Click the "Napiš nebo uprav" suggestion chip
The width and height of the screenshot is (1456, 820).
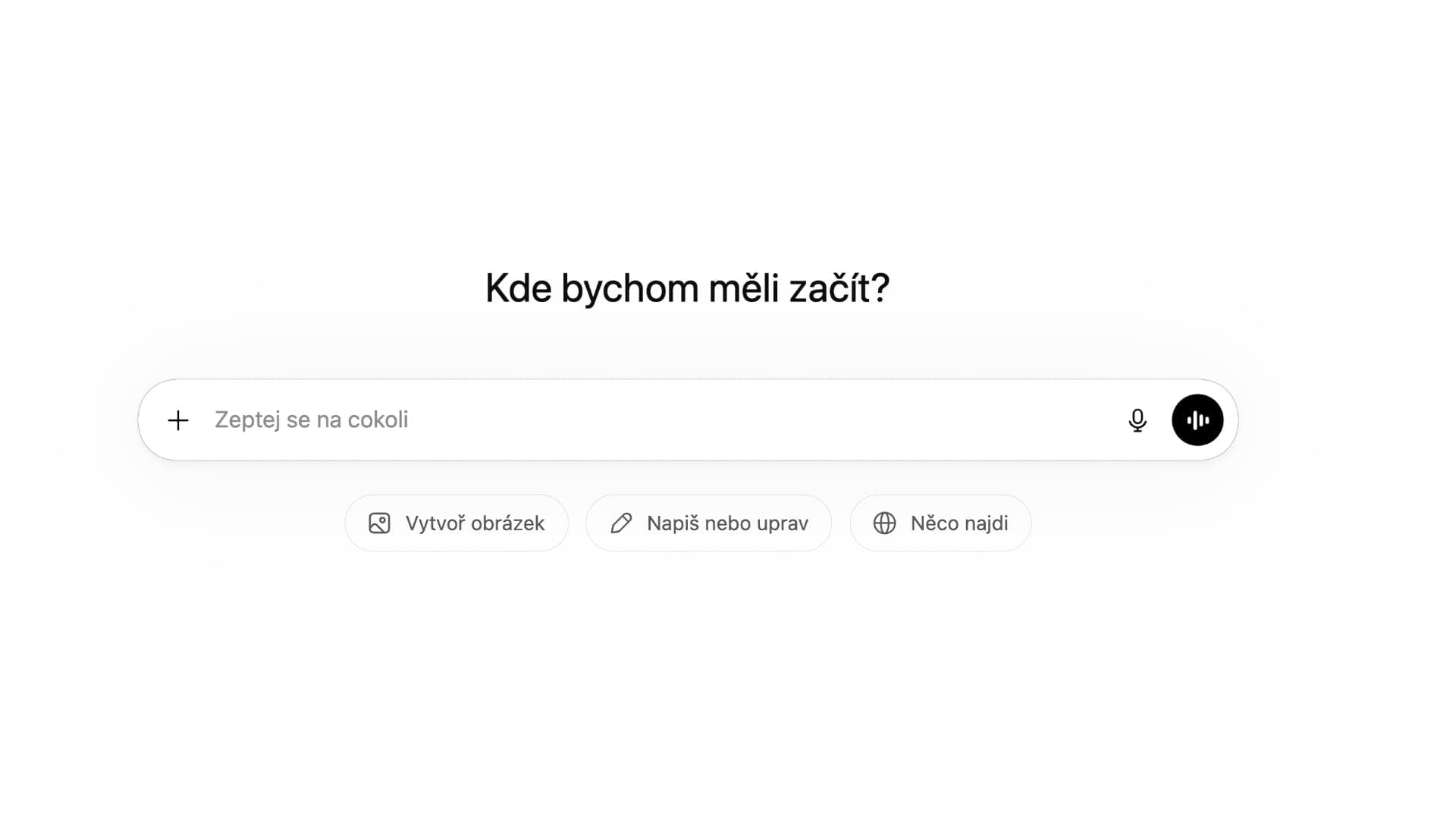708,523
